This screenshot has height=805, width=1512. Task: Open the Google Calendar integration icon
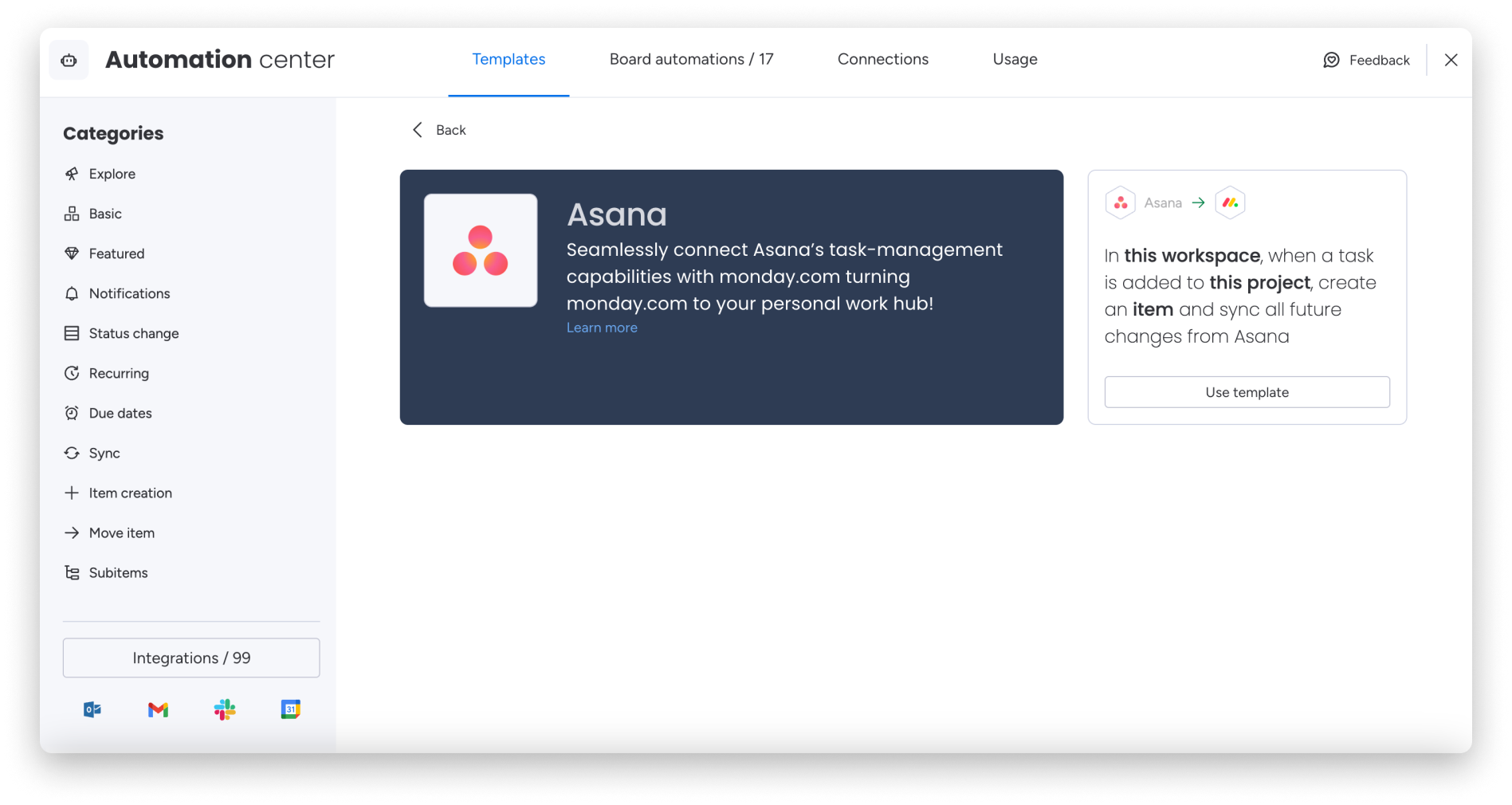(291, 709)
